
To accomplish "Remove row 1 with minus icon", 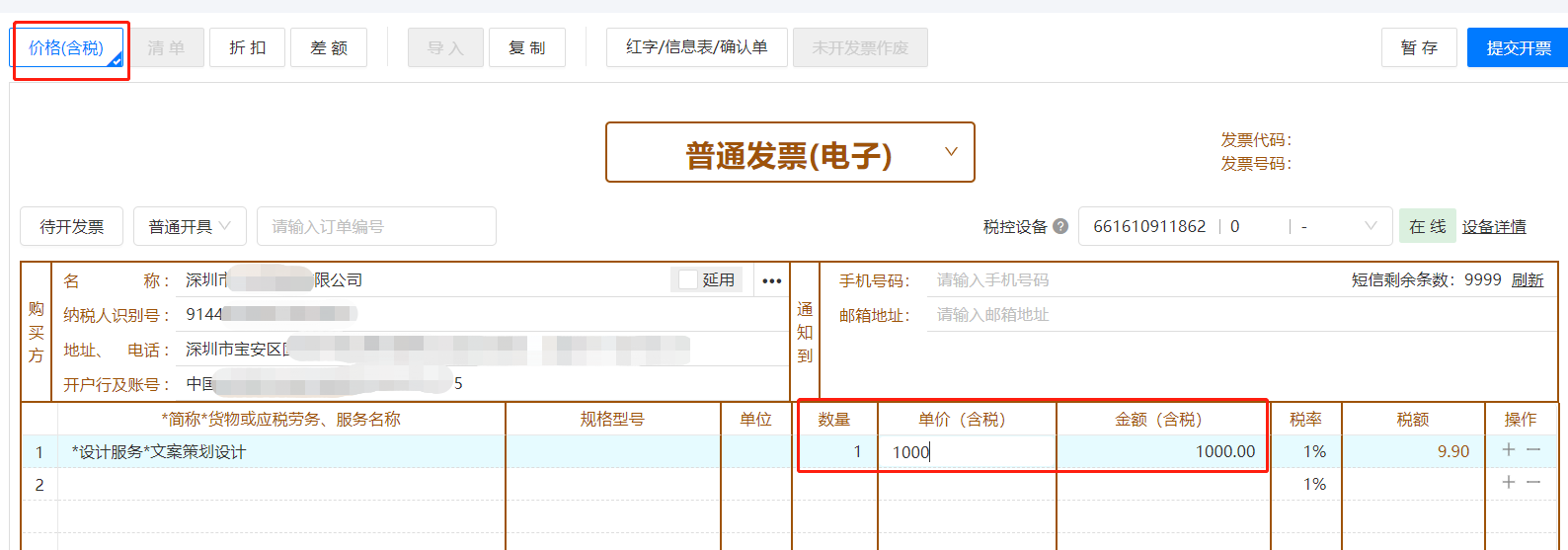I will [1533, 449].
